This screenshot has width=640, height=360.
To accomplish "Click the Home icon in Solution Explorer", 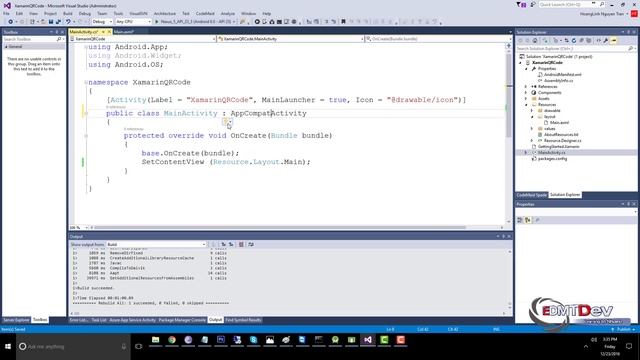I will point(535,40).
